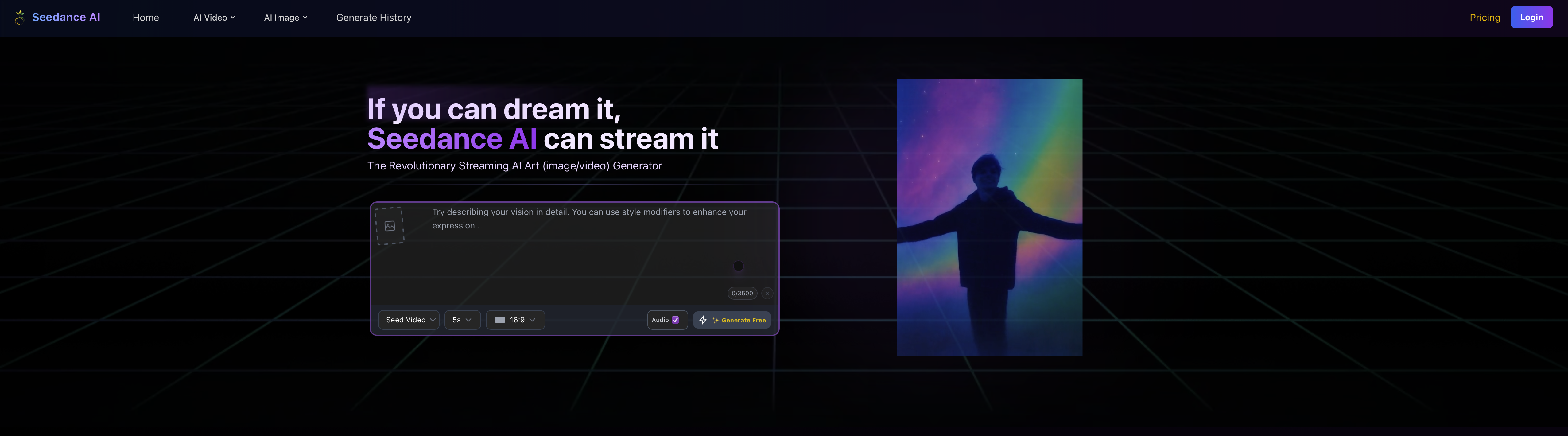Change the 5s duration dropdown
This screenshot has width=1568, height=436.
tap(463, 320)
